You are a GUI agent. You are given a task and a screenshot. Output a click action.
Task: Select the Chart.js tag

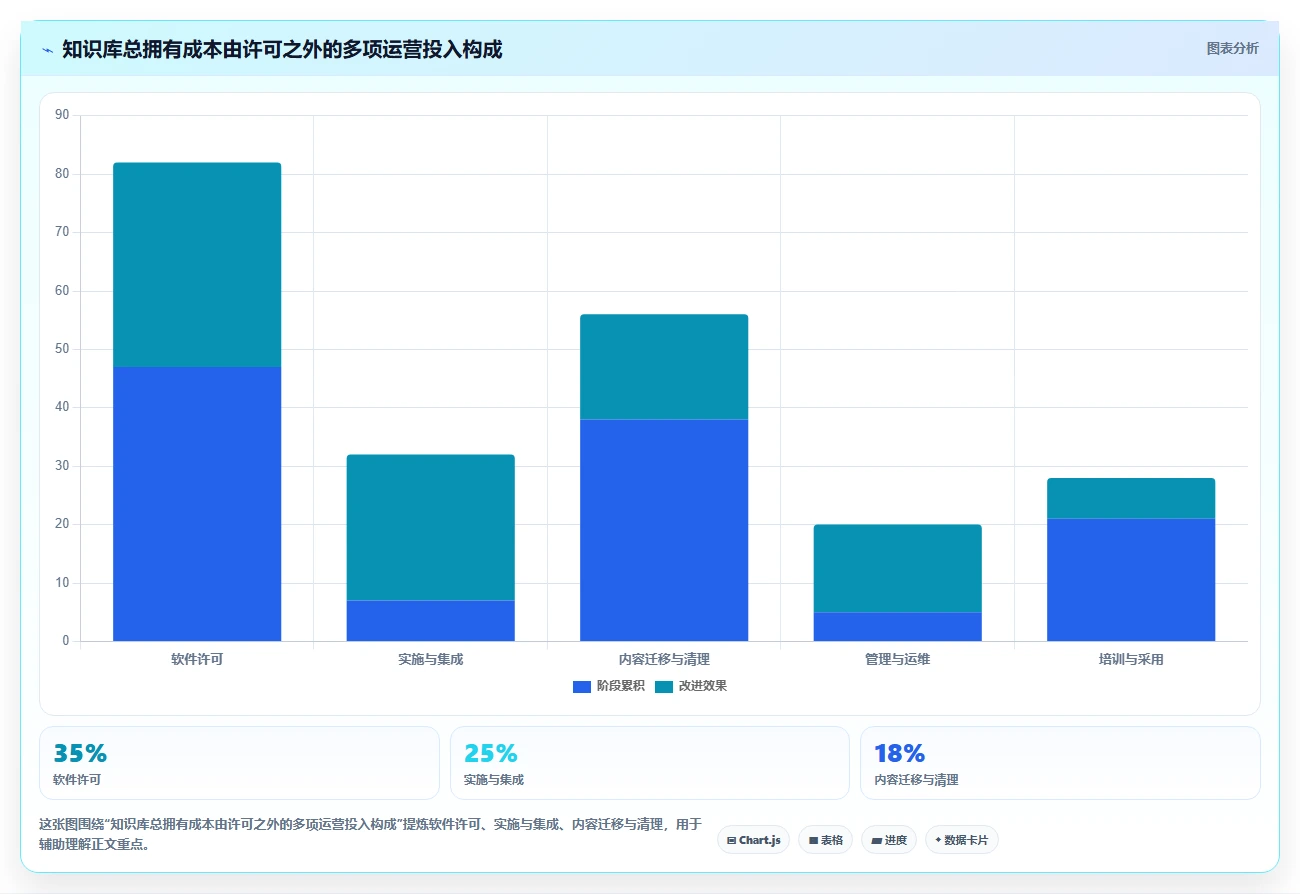tap(753, 840)
